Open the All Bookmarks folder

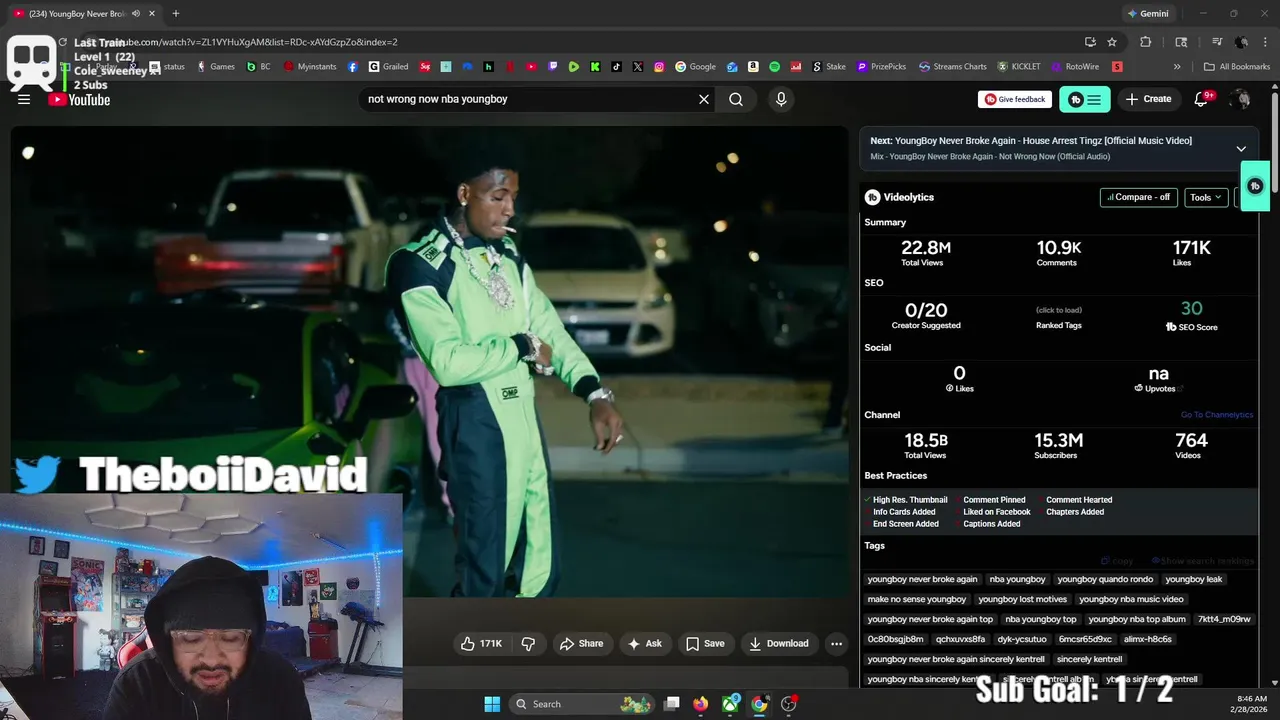1237,67
